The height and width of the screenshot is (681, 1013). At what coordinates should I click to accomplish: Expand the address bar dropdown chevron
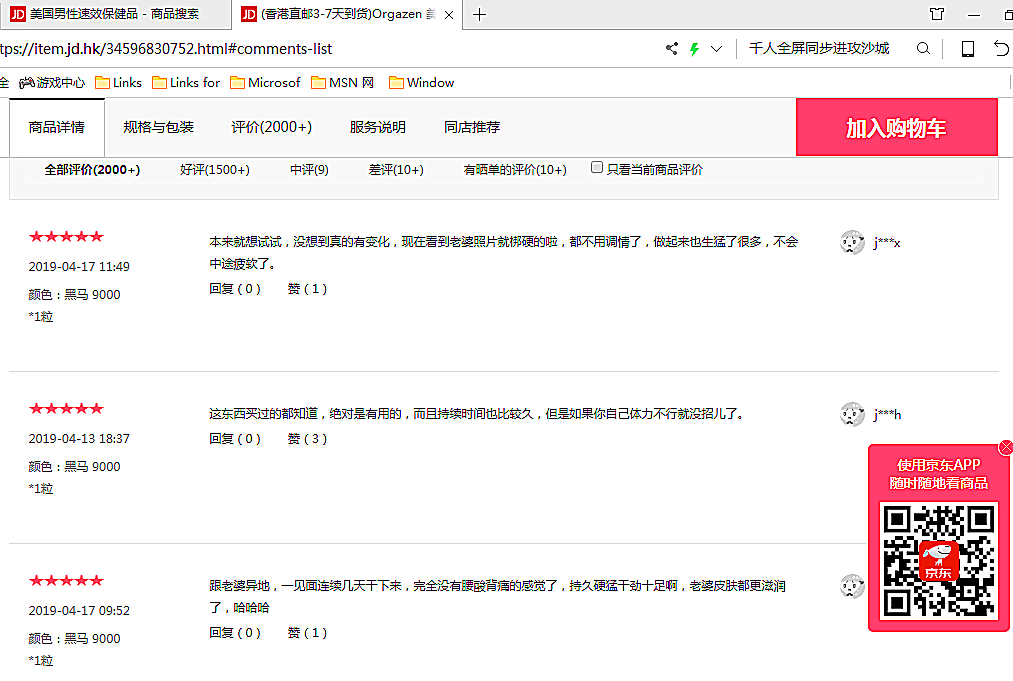716,49
